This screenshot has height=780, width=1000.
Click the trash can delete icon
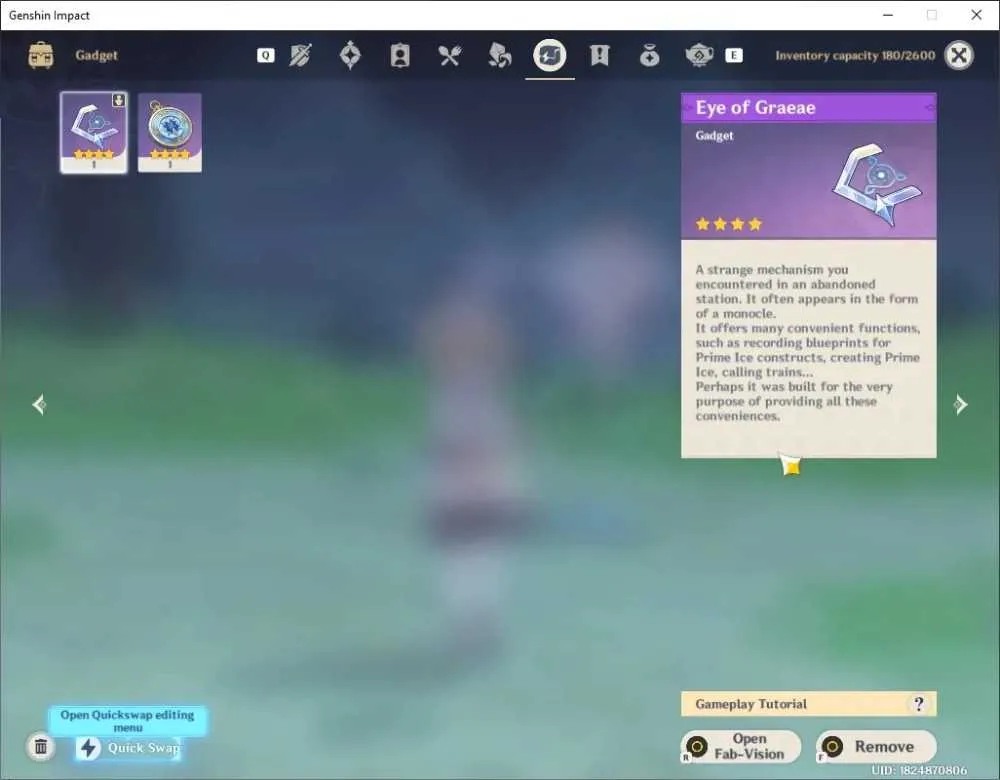click(41, 746)
